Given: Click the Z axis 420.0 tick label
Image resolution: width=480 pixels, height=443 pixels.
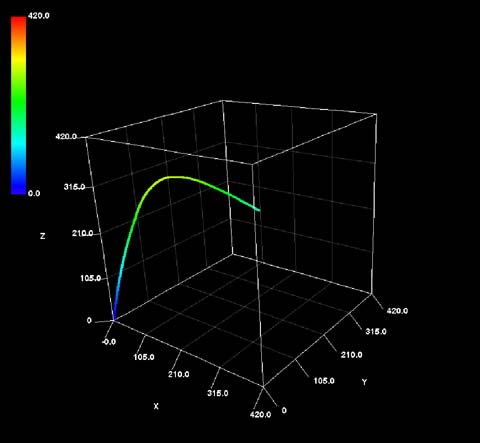Looking at the screenshot, I should click(x=66, y=137).
